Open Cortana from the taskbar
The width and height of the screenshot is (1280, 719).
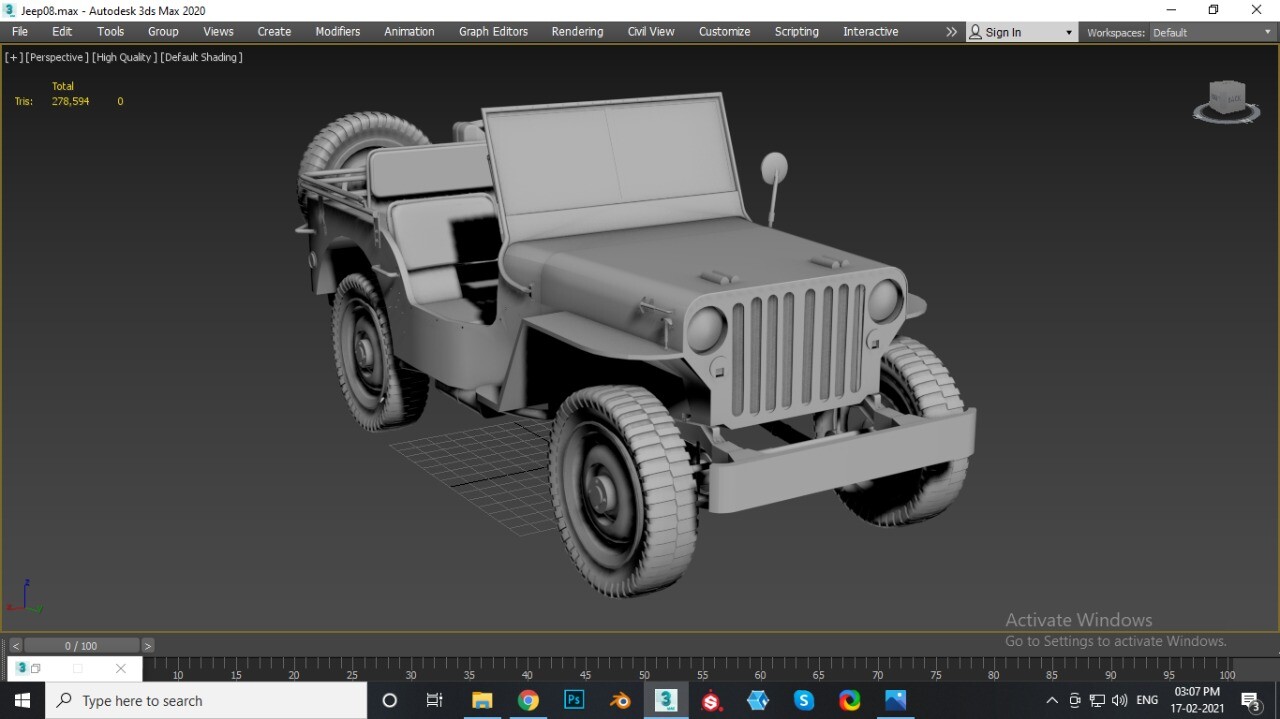click(x=390, y=701)
